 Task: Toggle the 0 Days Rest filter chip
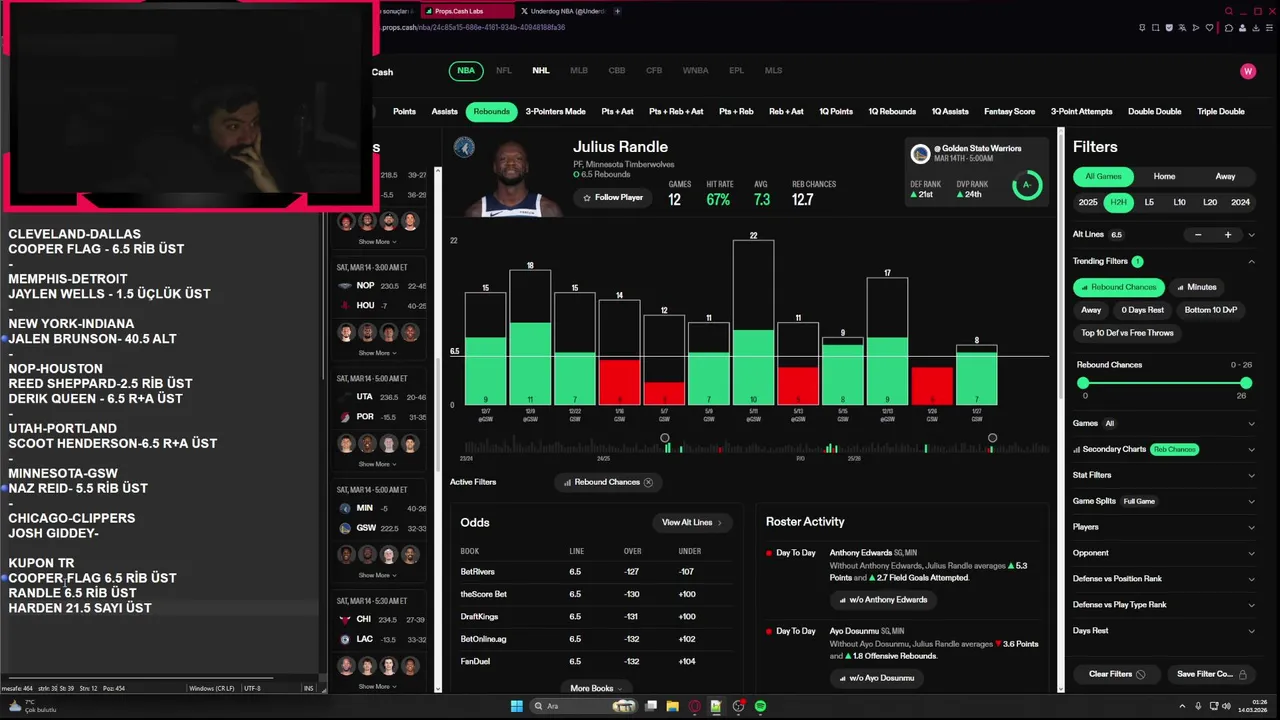pyautogui.click(x=1142, y=310)
